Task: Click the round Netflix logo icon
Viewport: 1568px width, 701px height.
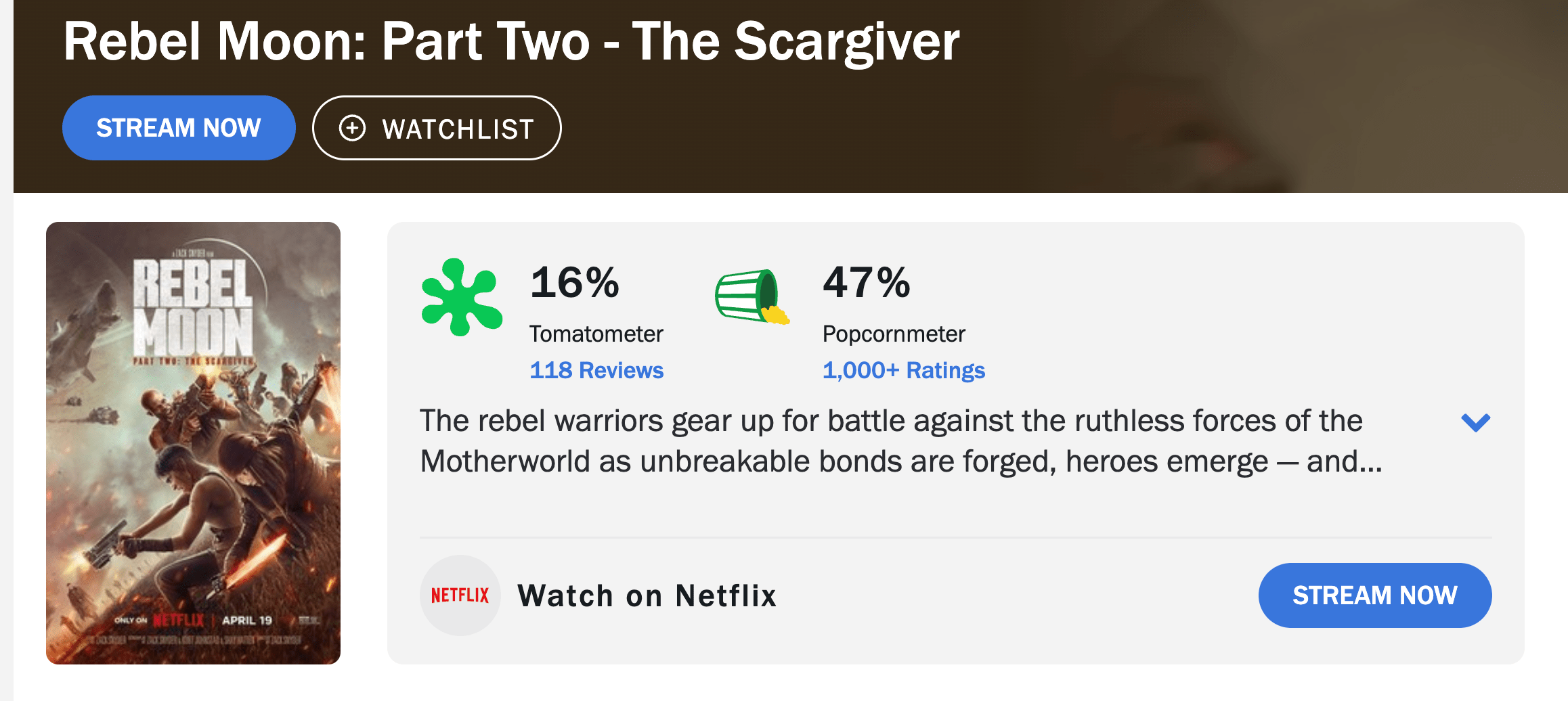Action: 460,595
